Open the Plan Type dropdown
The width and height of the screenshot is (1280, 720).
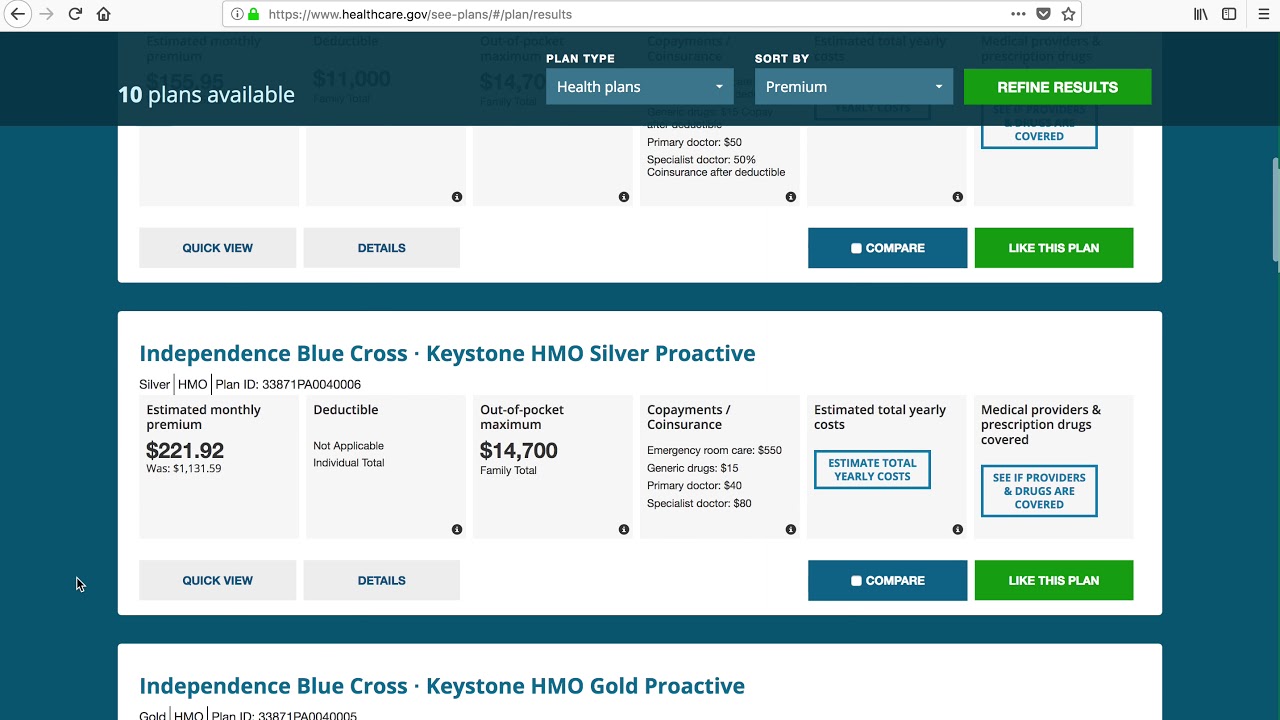tap(639, 87)
